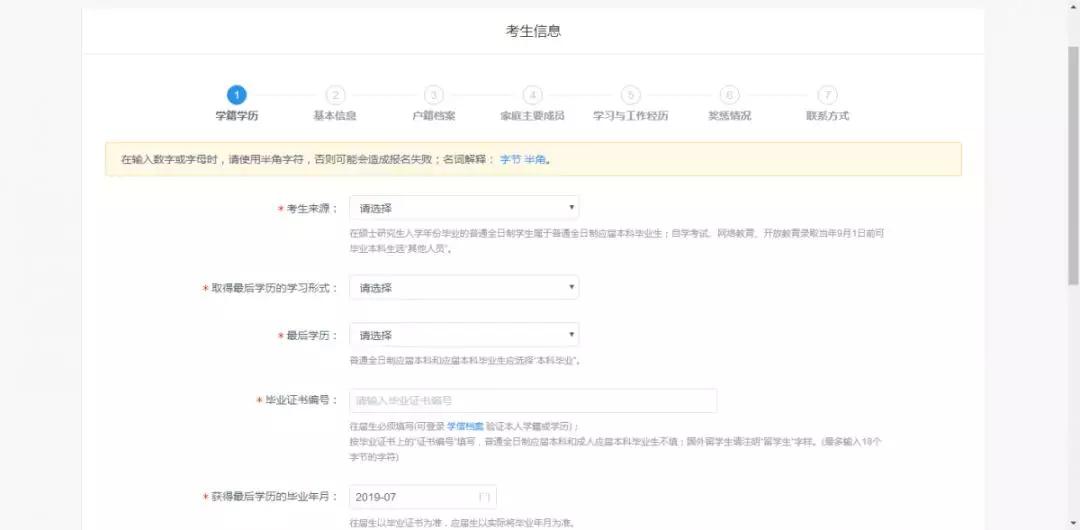The width and height of the screenshot is (1080, 530).
Task: Open step 7 circle 联系方式
Action: [x=827, y=95]
